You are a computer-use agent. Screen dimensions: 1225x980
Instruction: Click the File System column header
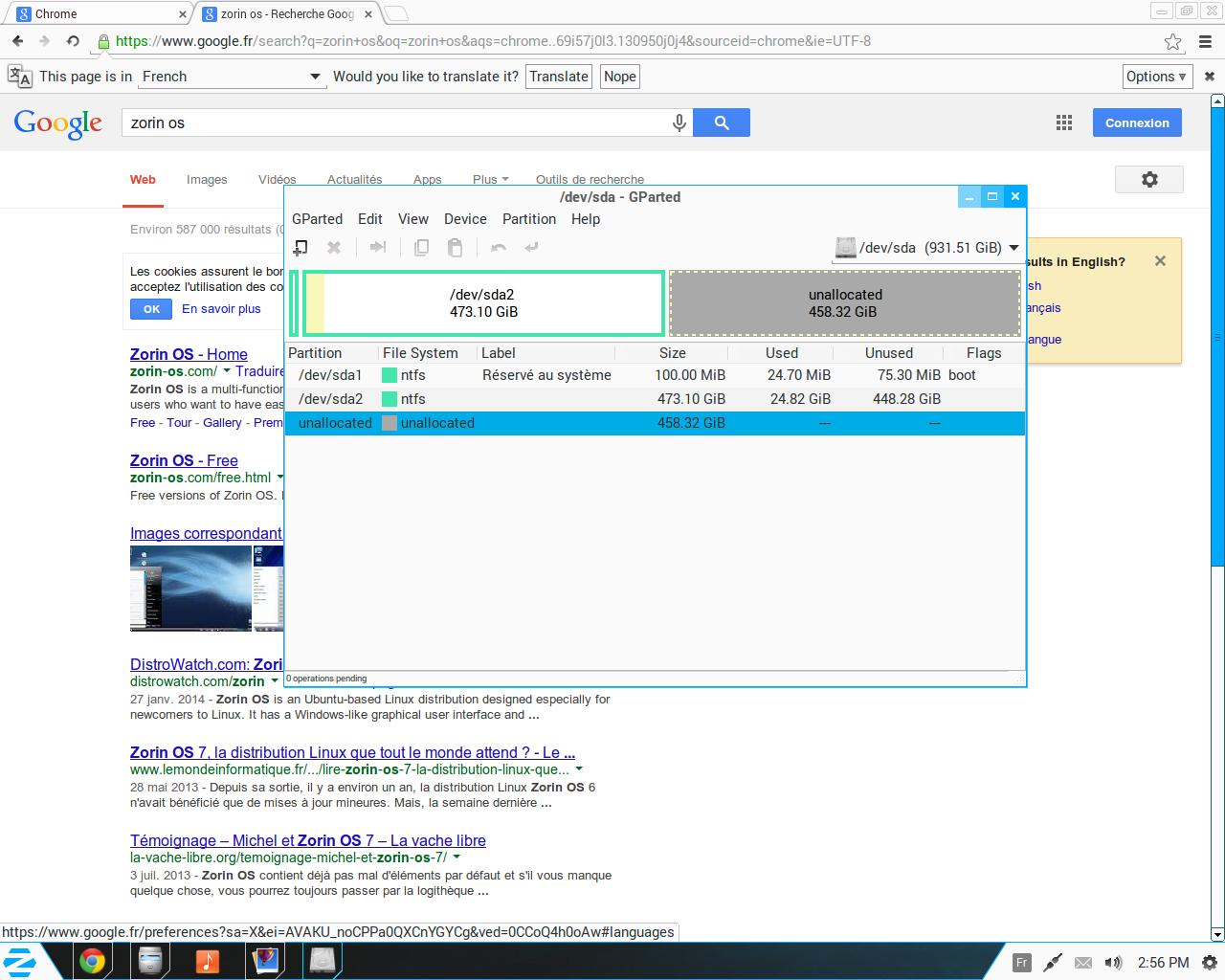[x=426, y=353]
